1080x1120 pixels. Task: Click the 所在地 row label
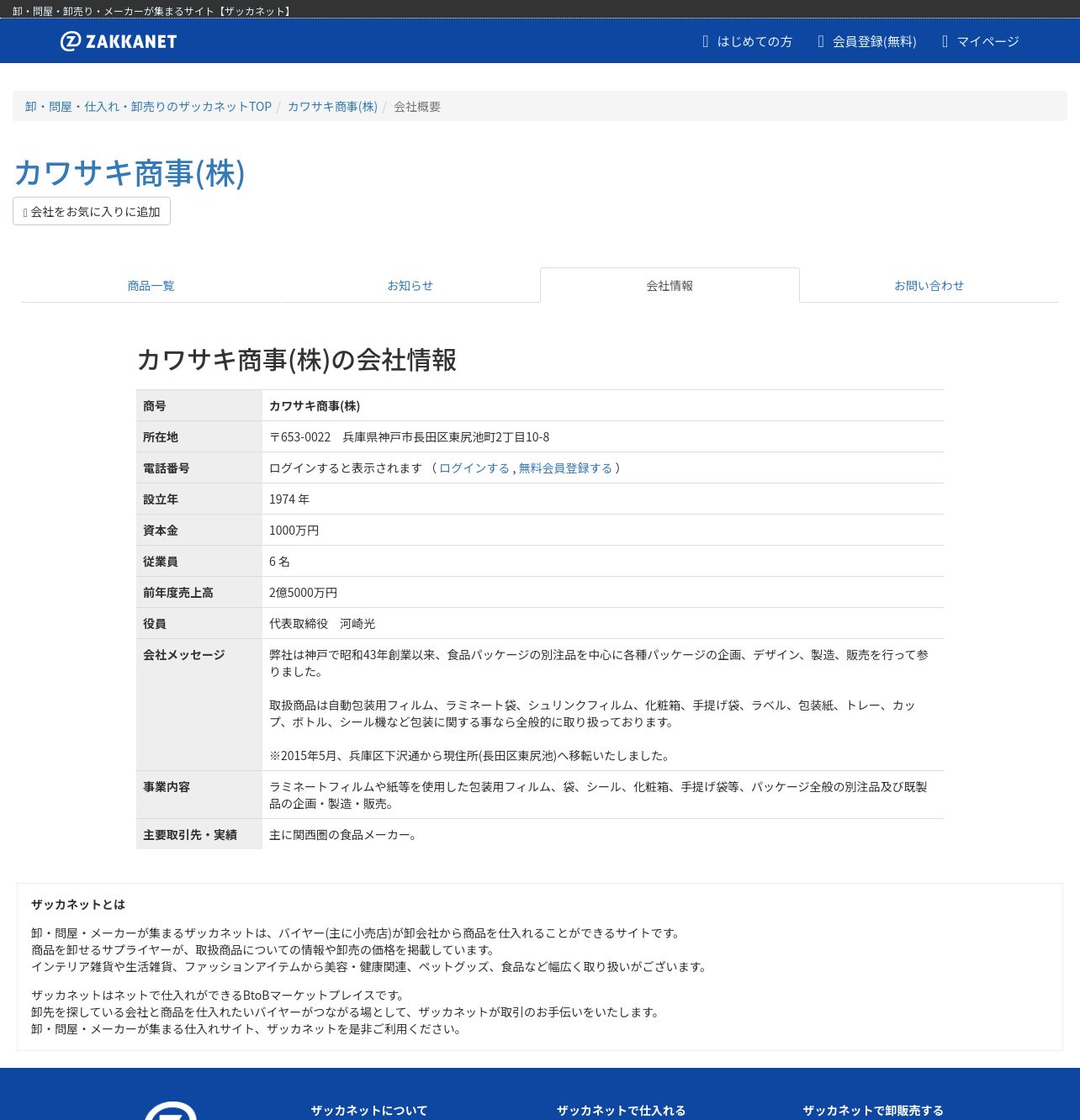point(161,437)
